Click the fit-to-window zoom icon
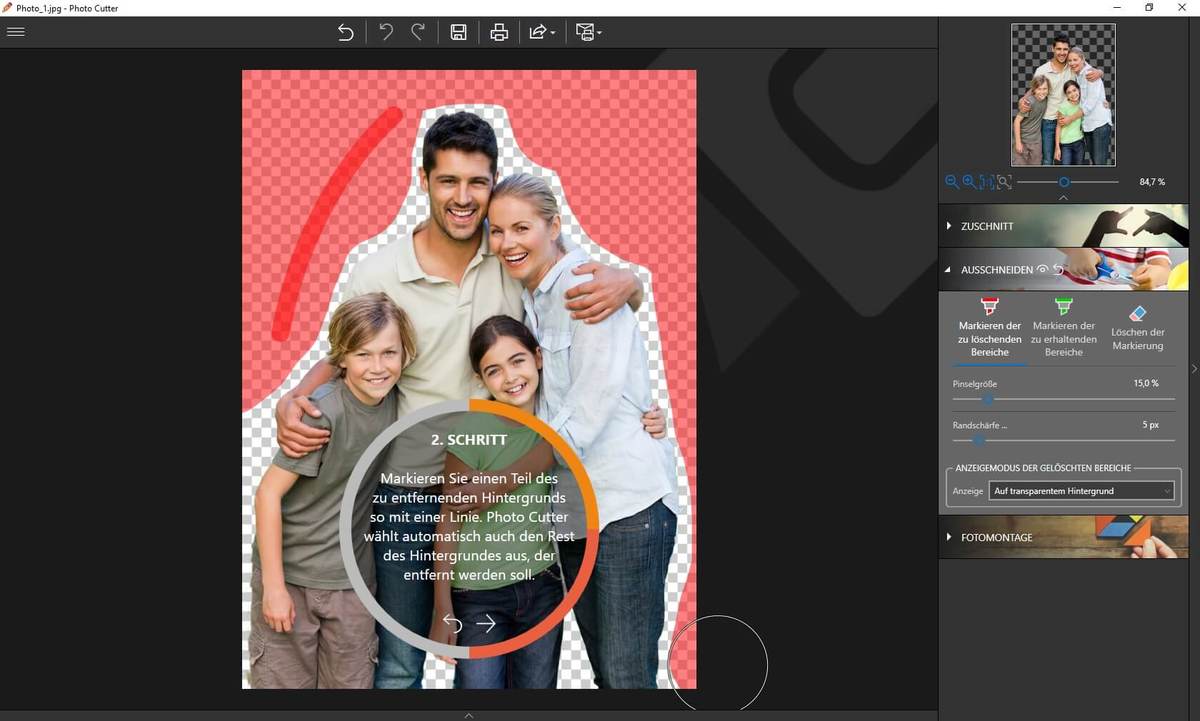The height and width of the screenshot is (721, 1200). pos(1004,182)
